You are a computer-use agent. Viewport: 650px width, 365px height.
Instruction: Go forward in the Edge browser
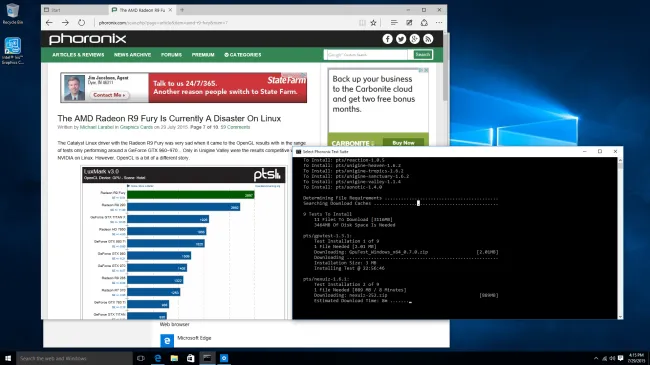(65, 23)
